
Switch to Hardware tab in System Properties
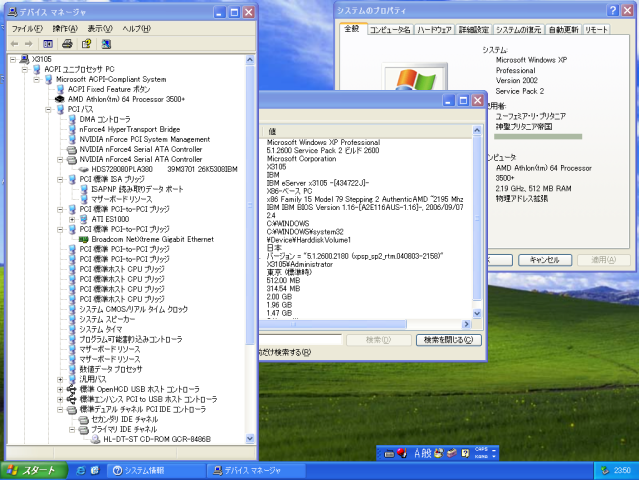tap(434, 30)
